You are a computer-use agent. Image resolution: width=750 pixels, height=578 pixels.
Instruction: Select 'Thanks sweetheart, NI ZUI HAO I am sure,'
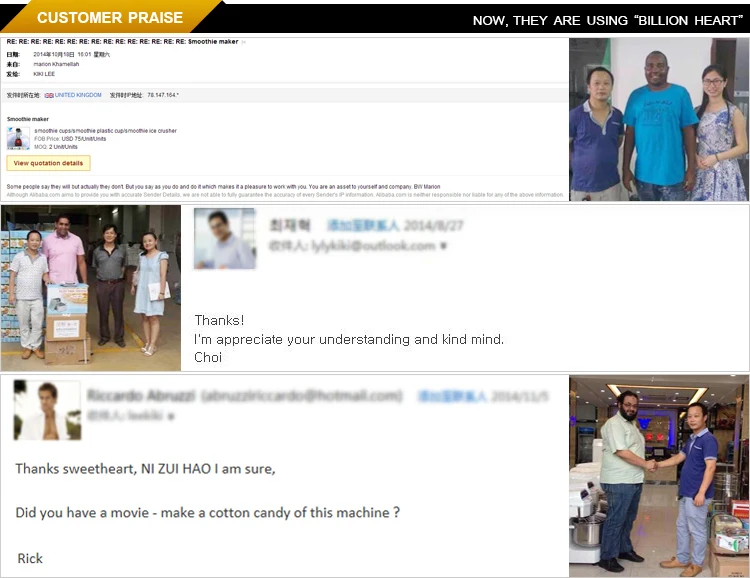(x=145, y=468)
